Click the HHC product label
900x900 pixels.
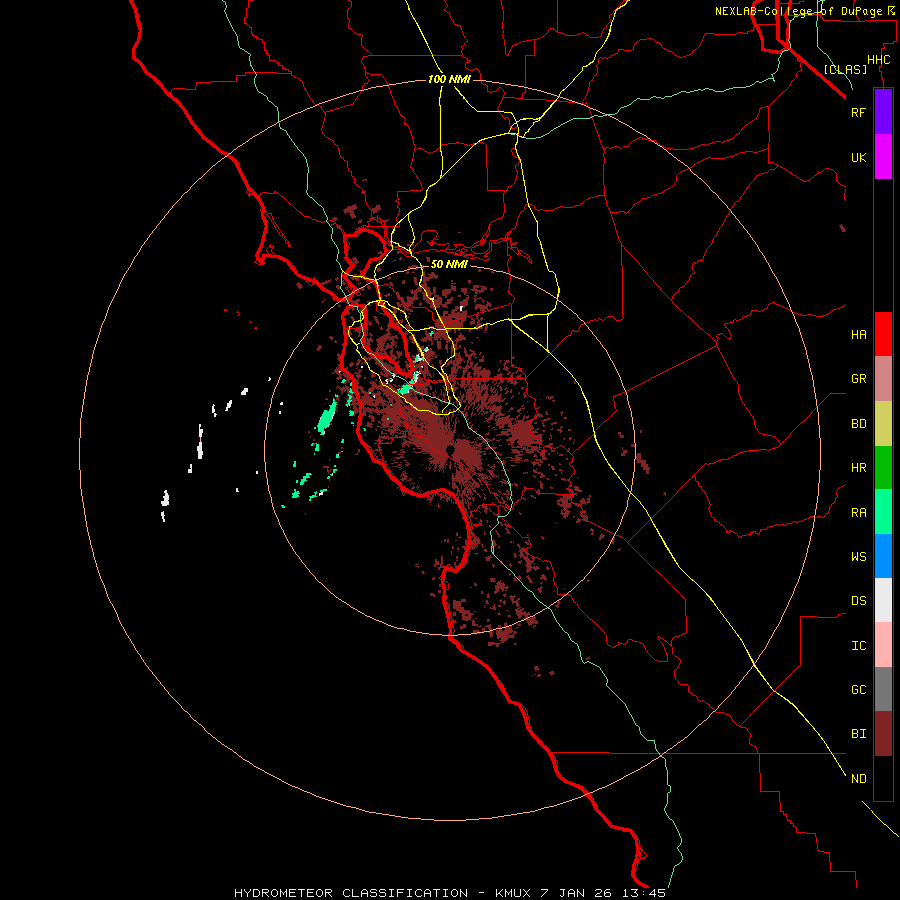coord(879,60)
